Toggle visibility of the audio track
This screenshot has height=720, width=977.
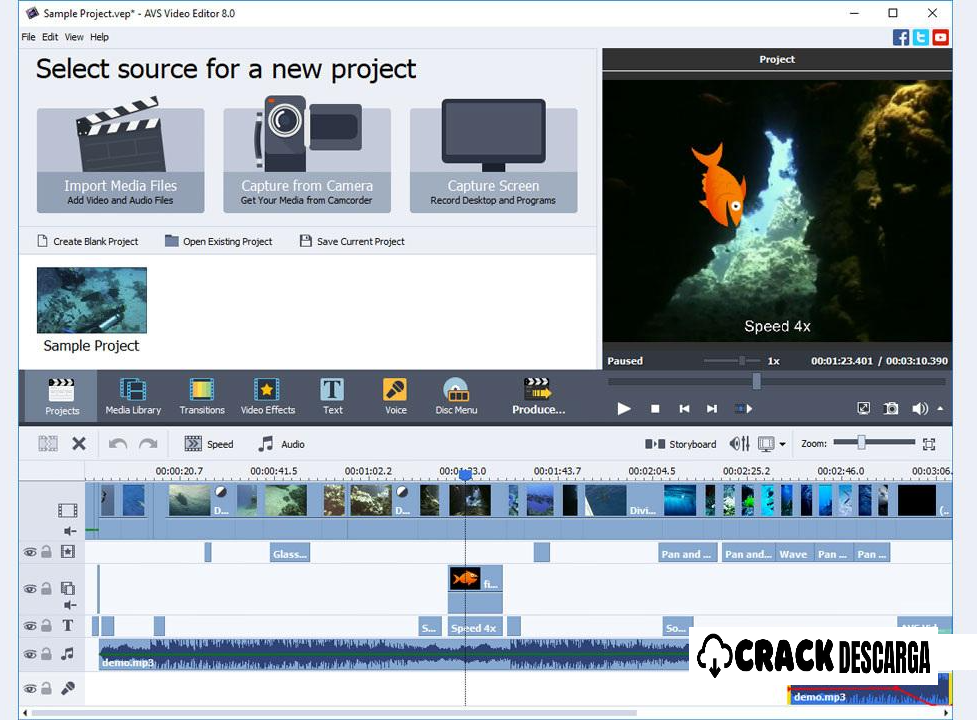[x=31, y=653]
